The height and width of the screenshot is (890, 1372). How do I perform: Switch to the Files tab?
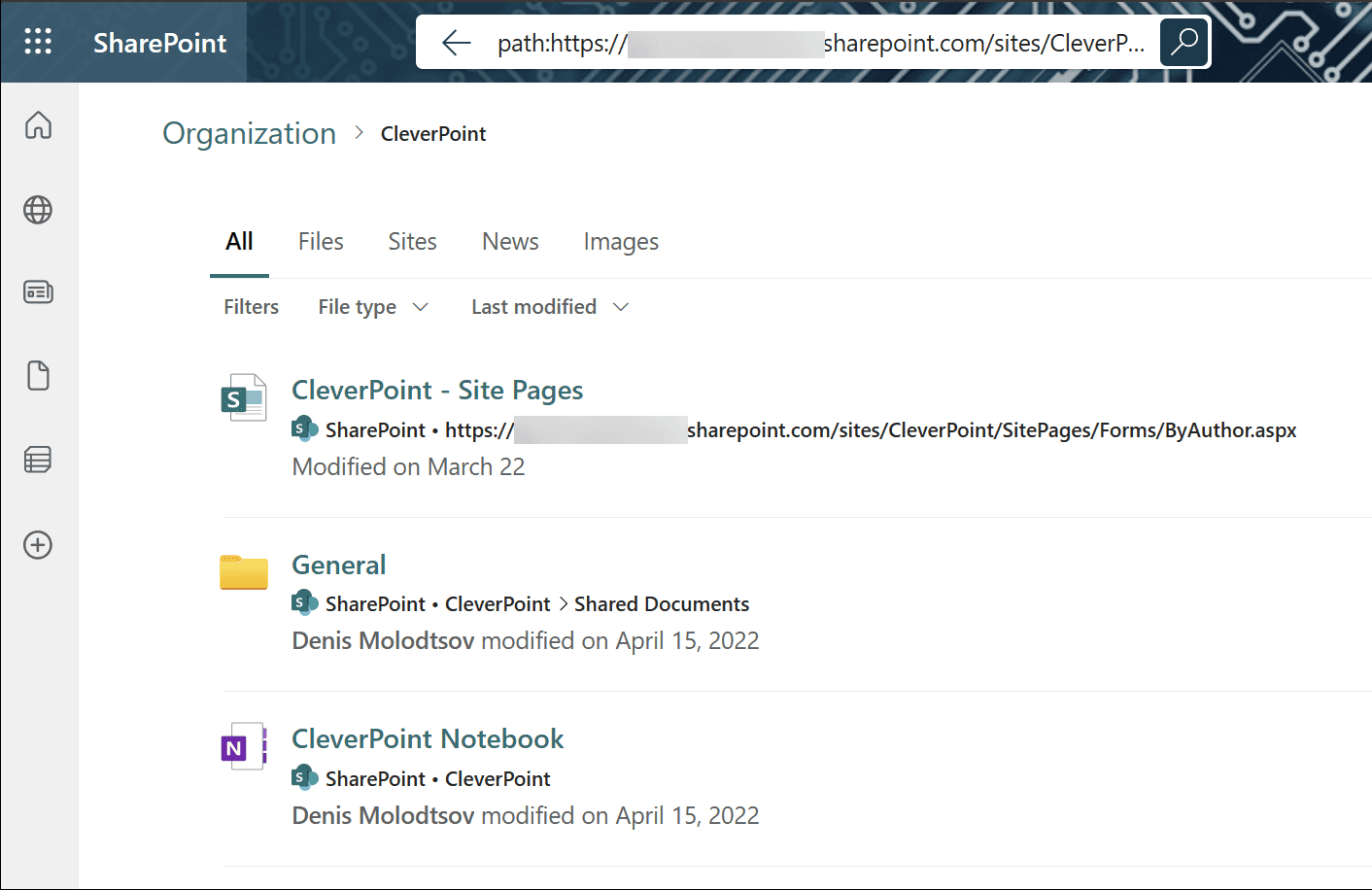click(321, 241)
